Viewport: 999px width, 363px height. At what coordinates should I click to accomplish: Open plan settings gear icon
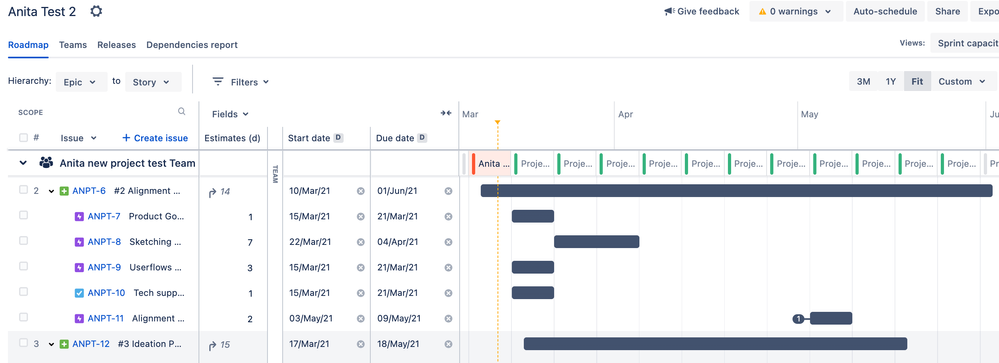(96, 11)
